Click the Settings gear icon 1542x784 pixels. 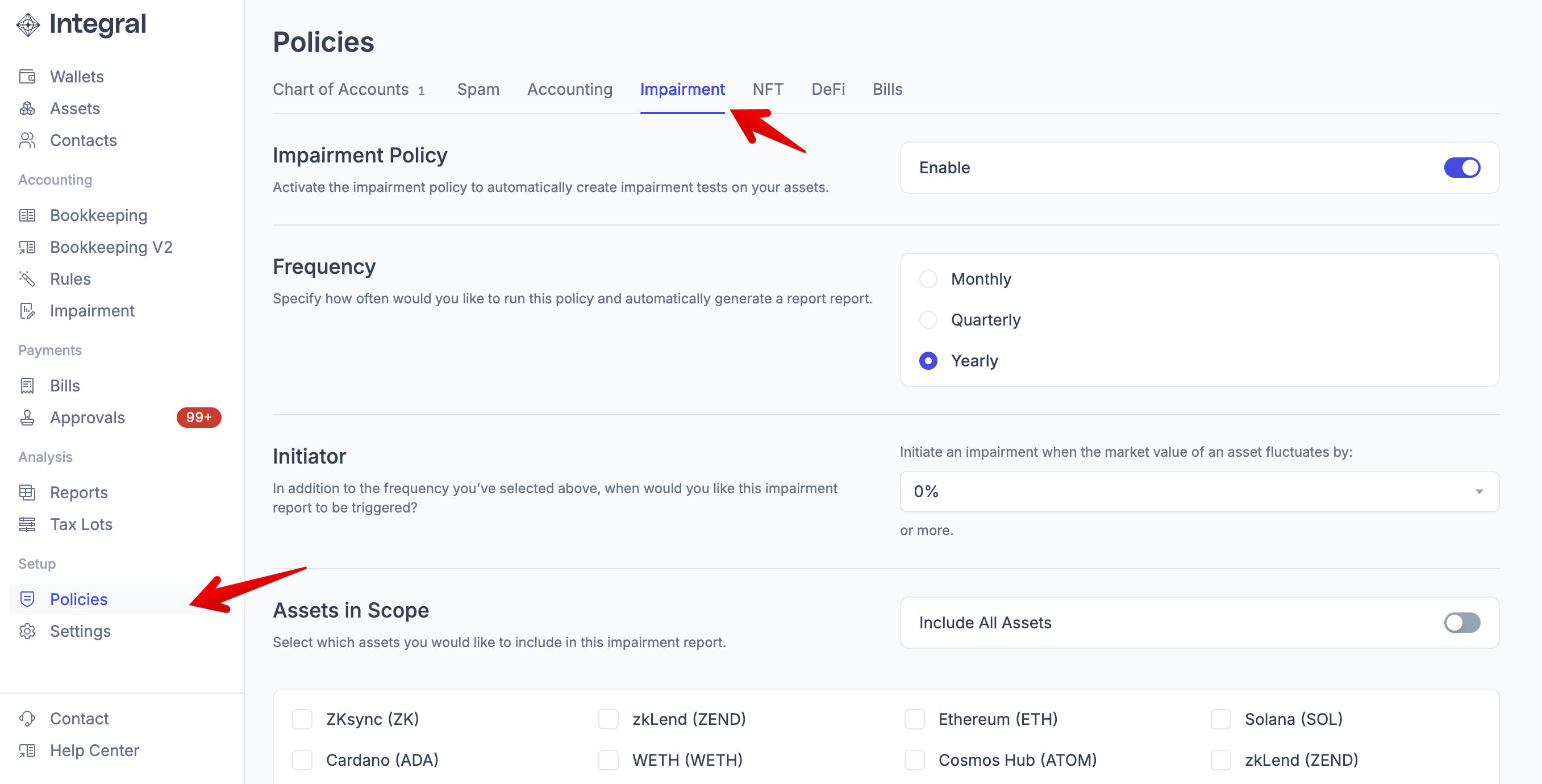pyautogui.click(x=27, y=631)
